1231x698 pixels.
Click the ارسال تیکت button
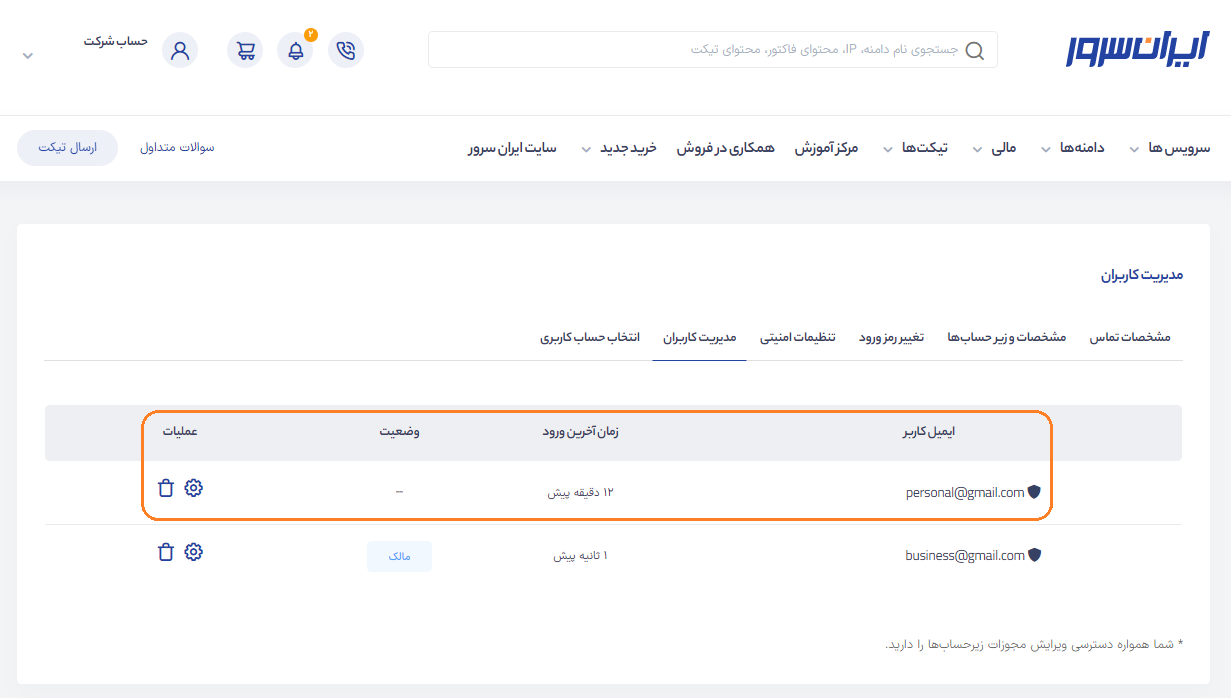point(67,148)
